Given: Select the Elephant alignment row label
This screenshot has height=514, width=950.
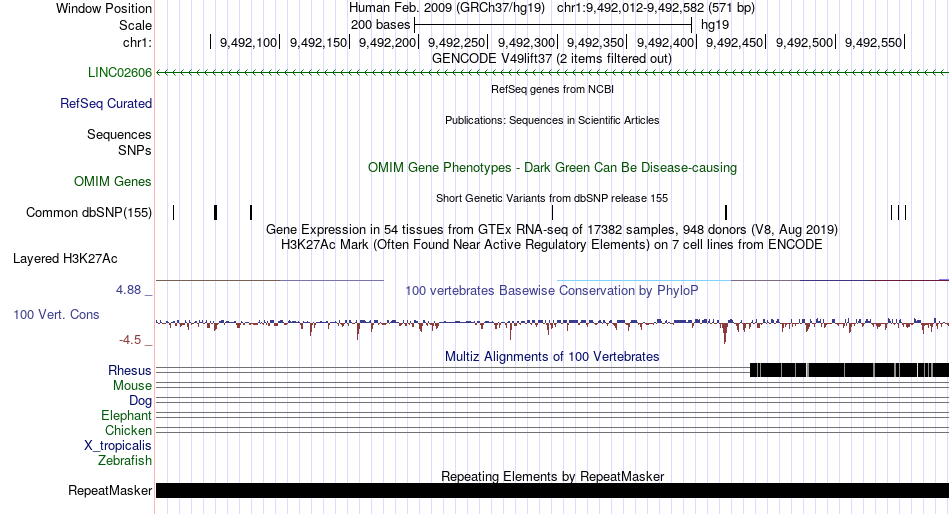Looking at the screenshot, I should 126,416.
